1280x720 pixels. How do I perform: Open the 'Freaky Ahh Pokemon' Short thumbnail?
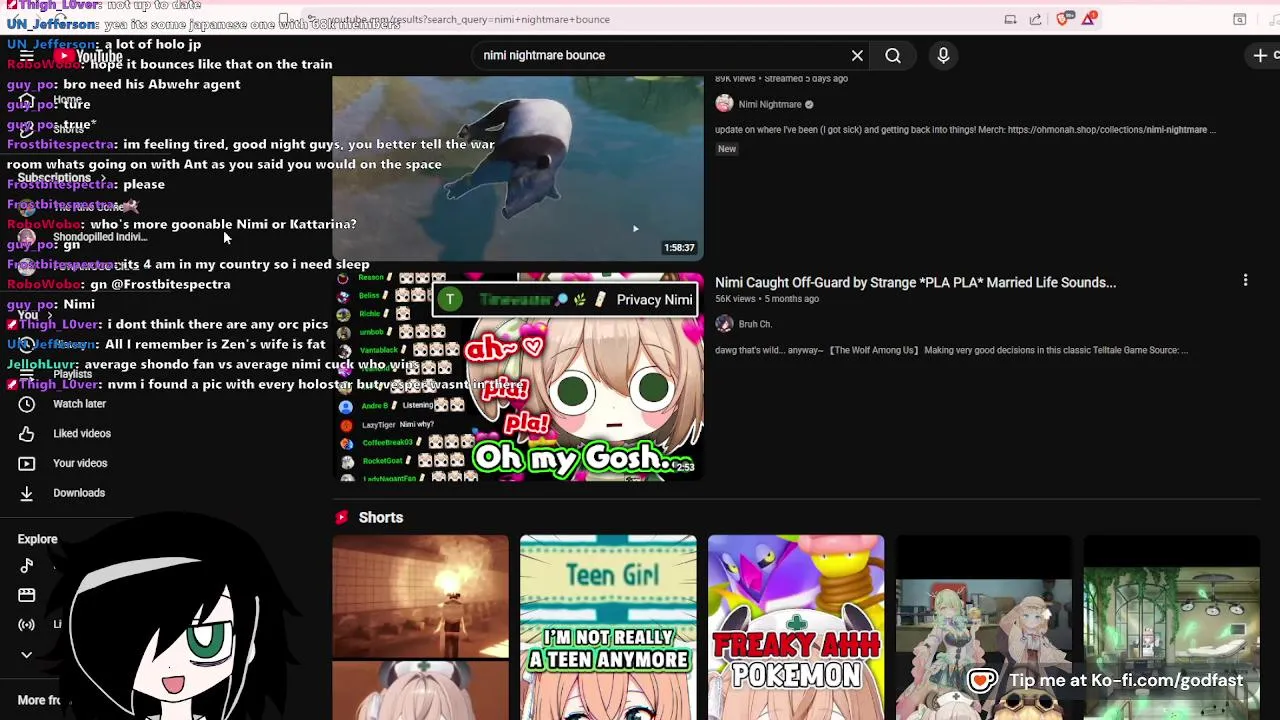pos(796,627)
